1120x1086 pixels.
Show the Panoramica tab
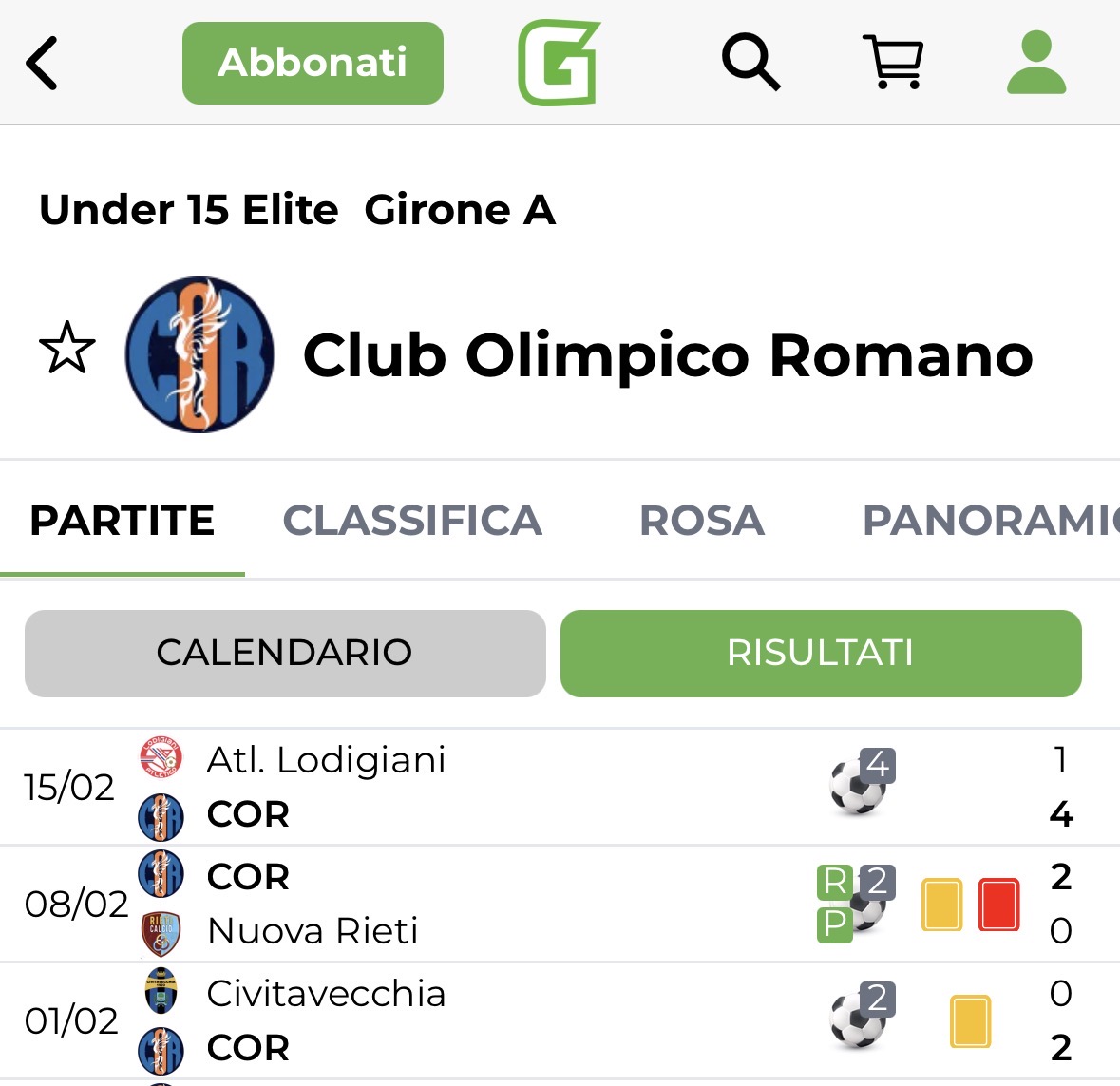point(988,521)
